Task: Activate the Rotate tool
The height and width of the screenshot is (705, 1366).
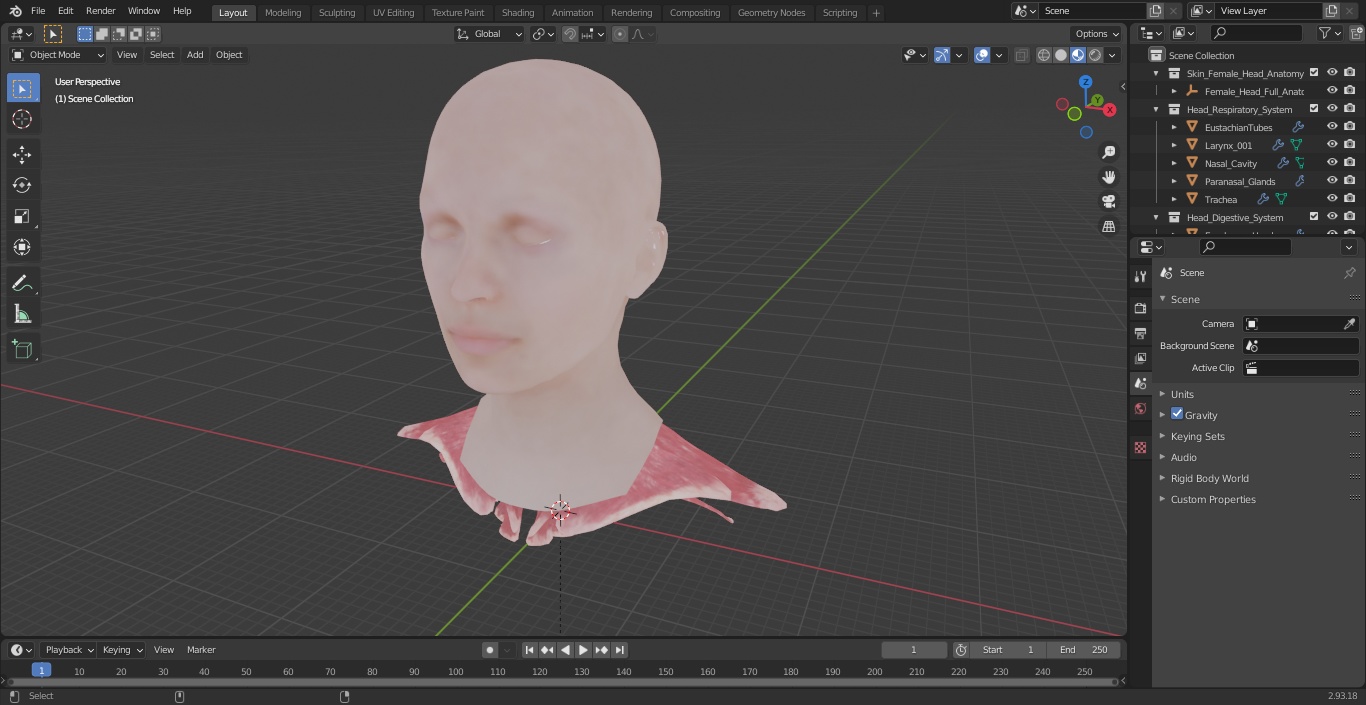Action: pos(22,185)
